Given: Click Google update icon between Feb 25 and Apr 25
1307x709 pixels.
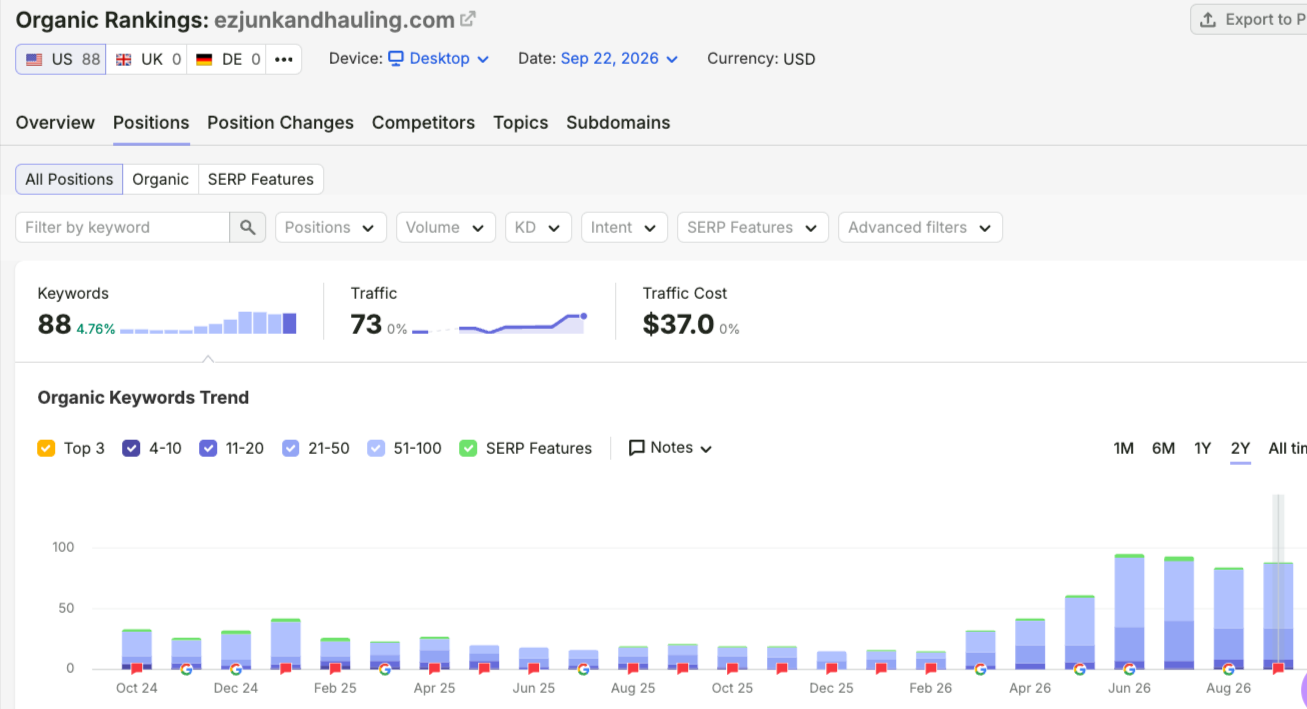Looking at the screenshot, I should tap(385, 669).
